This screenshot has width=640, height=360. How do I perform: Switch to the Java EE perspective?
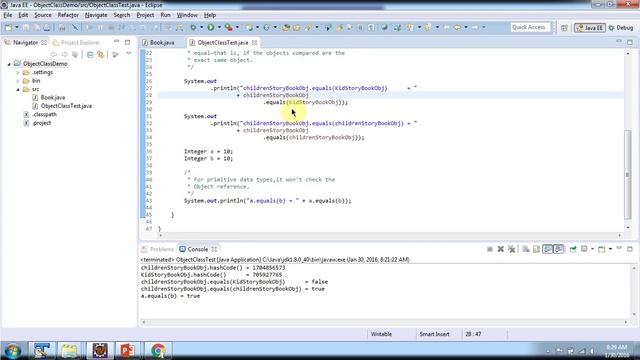589,28
